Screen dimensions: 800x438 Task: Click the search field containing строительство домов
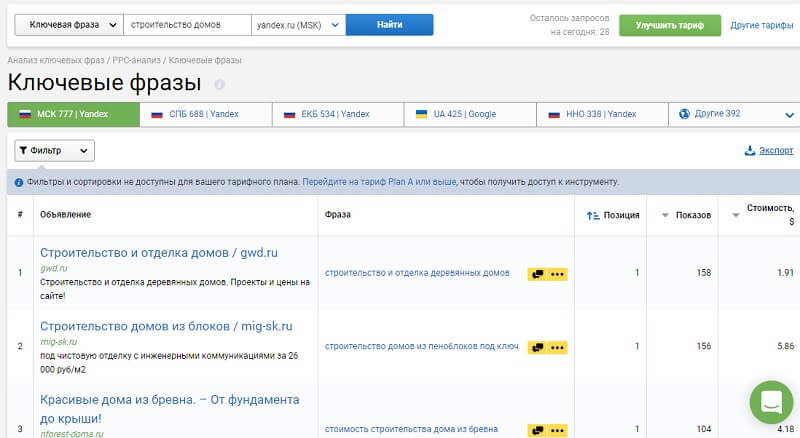click(187, 25)
